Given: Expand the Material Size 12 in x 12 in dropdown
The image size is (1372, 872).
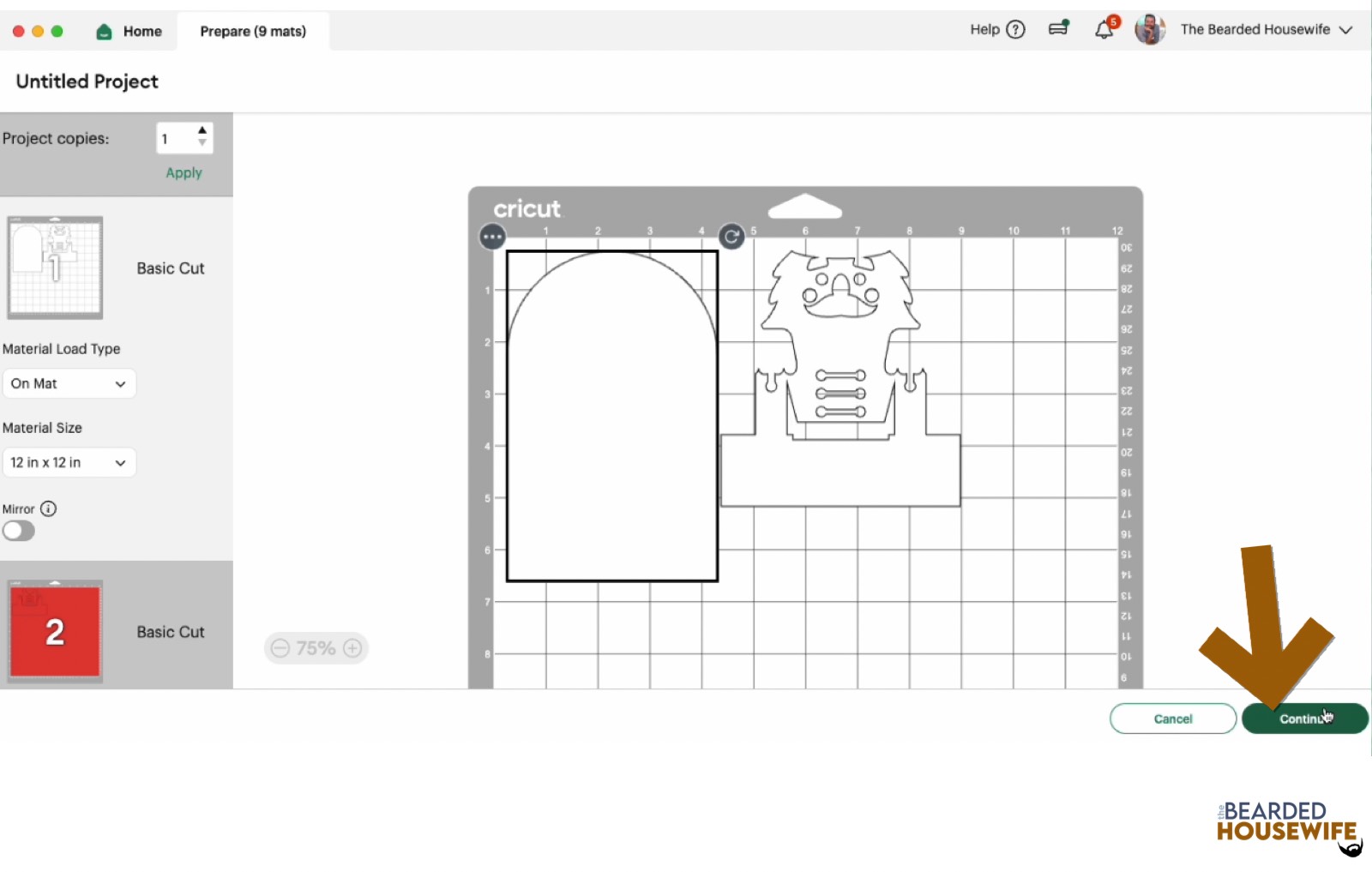Looking at the screenshot, I should 69,463.
